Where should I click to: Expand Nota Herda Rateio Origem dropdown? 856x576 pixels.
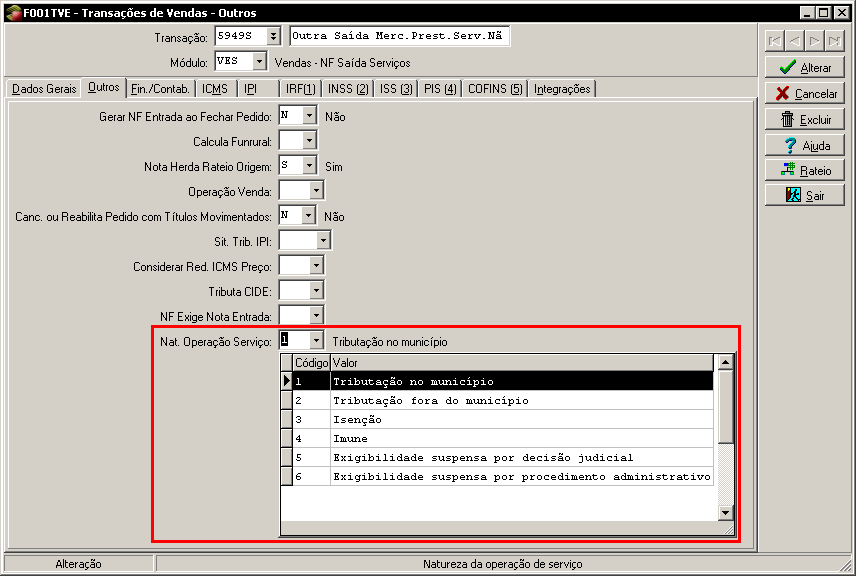tap(310, 166)
